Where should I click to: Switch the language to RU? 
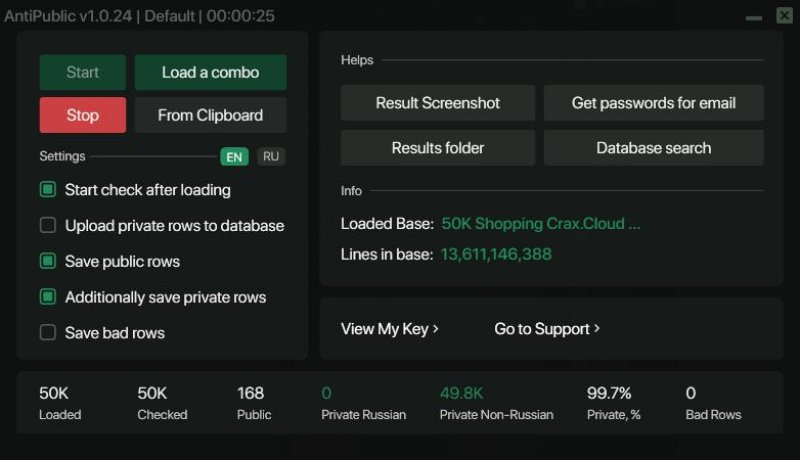[271, 157]
